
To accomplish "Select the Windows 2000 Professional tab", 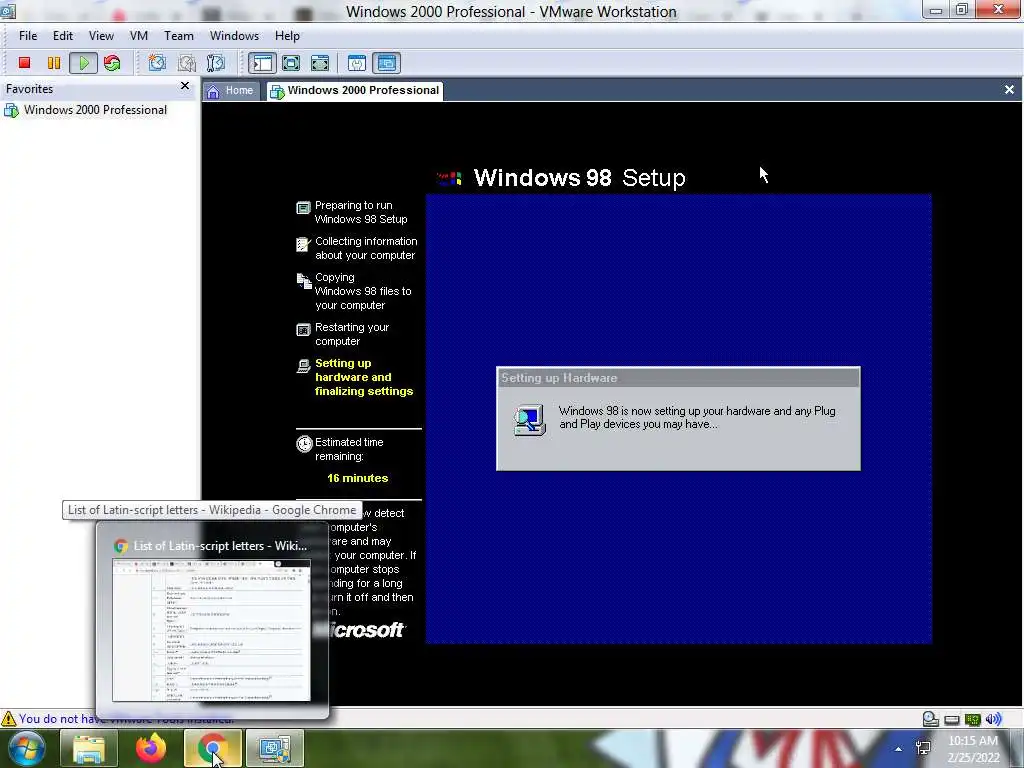I will pyautogui.click(x=356, y=91).
